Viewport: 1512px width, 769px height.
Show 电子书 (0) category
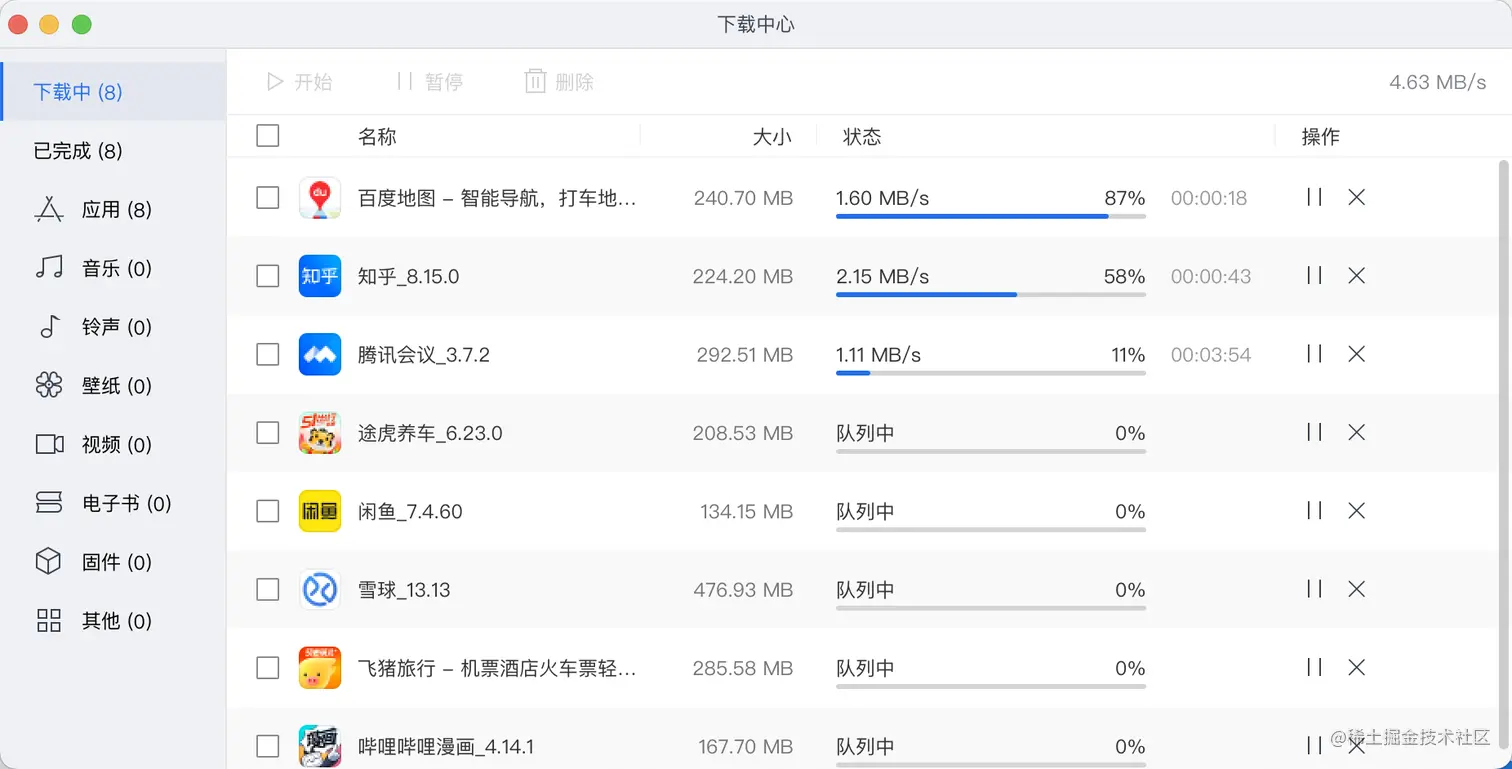[113, 504]
